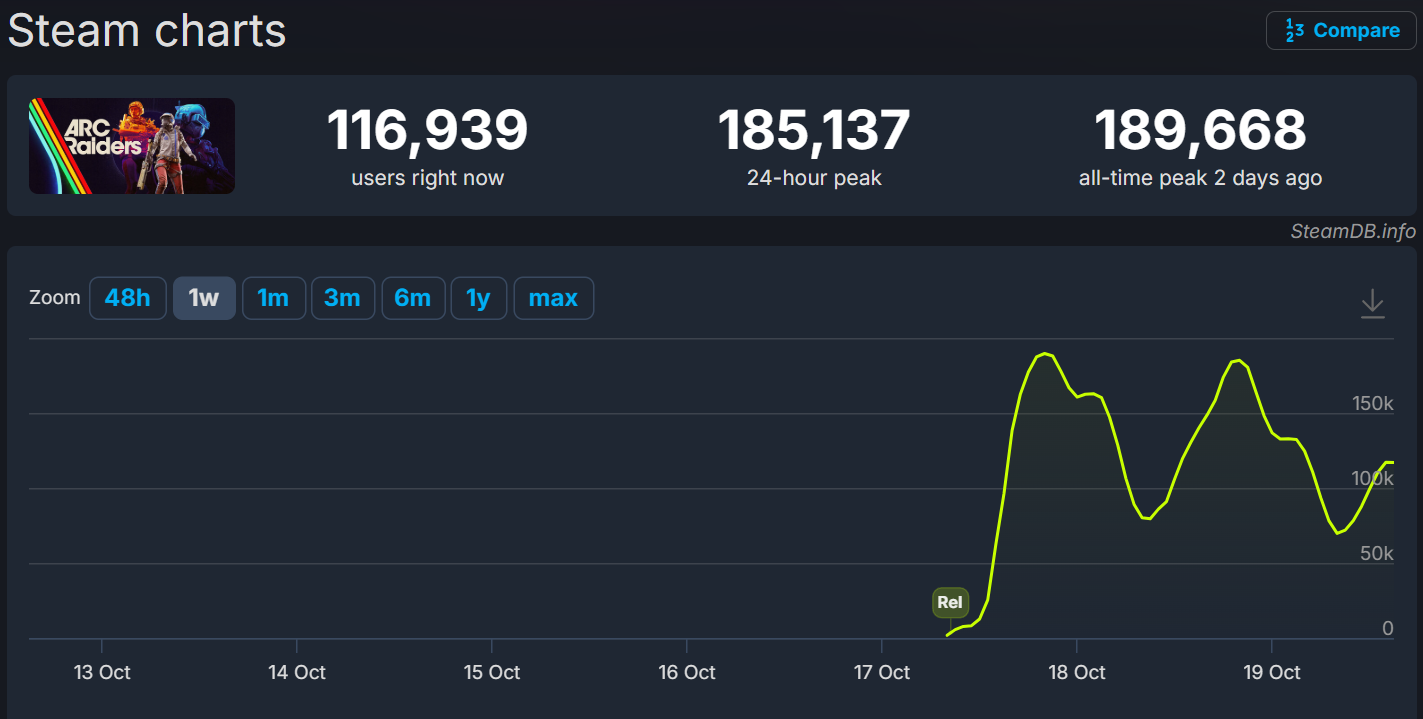The image size is (1423, 719).
Task: Click the 17 Oct date axis label
Action: [881, 672]
